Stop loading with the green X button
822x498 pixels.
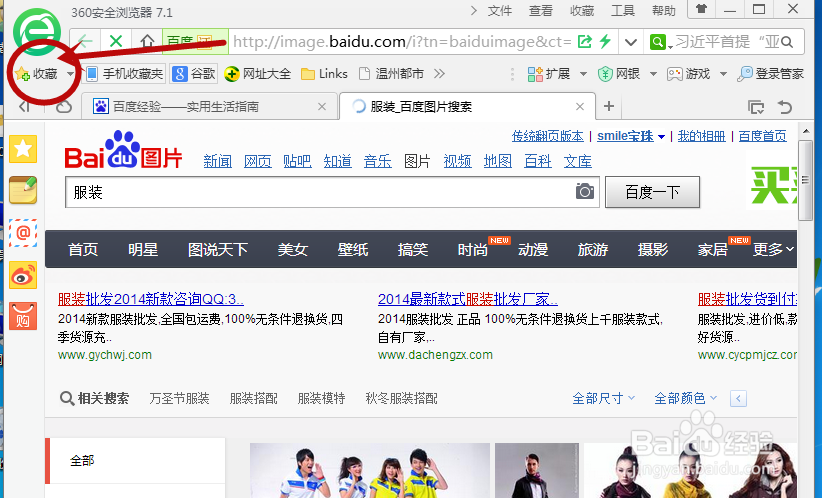[x=116, y=41]
